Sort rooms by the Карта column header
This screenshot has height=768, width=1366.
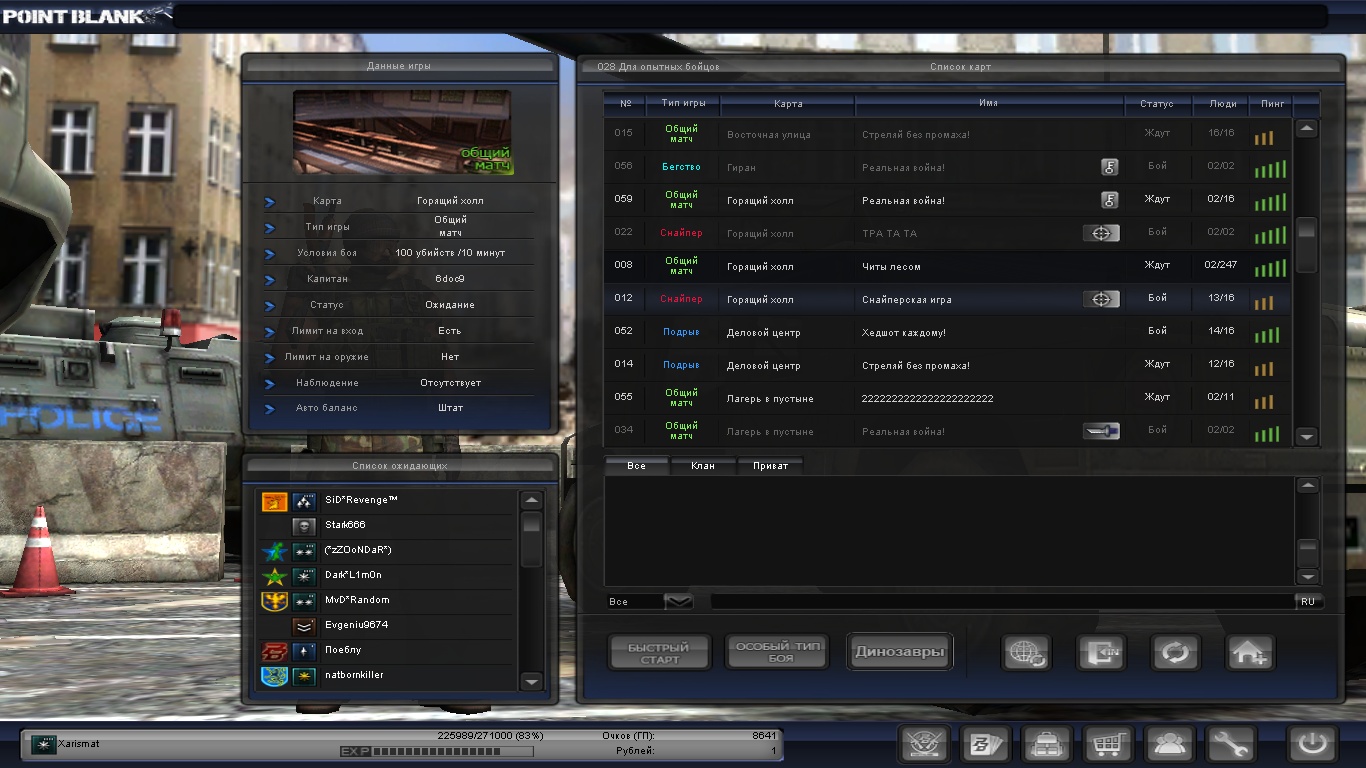(788, 104)
